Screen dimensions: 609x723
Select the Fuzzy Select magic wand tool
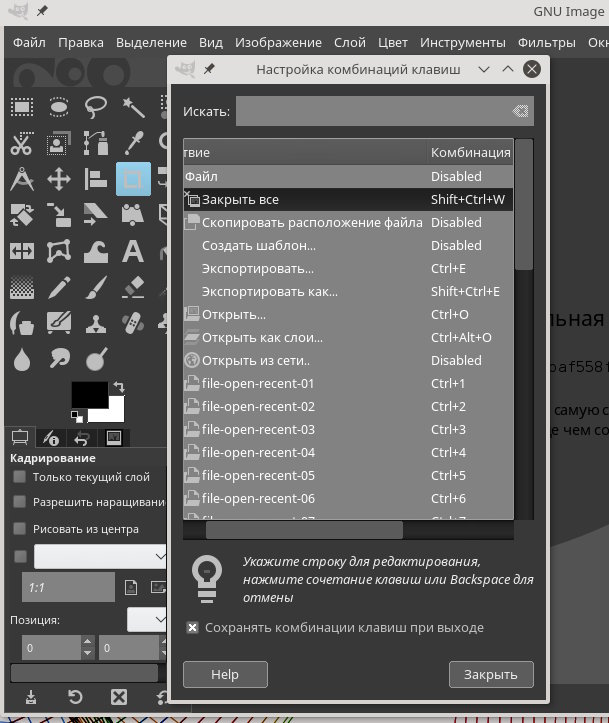tap(133, 107)
